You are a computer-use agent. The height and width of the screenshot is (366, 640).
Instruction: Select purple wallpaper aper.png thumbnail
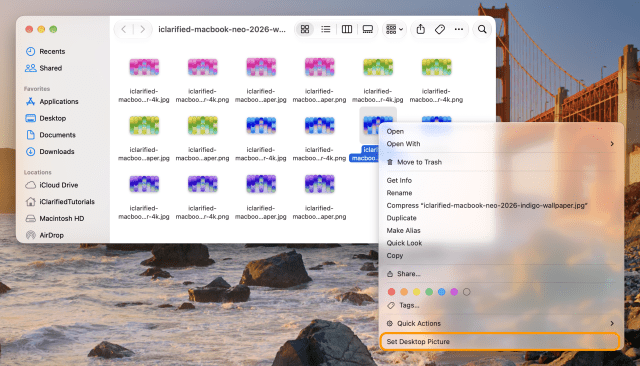pos(320,184)
